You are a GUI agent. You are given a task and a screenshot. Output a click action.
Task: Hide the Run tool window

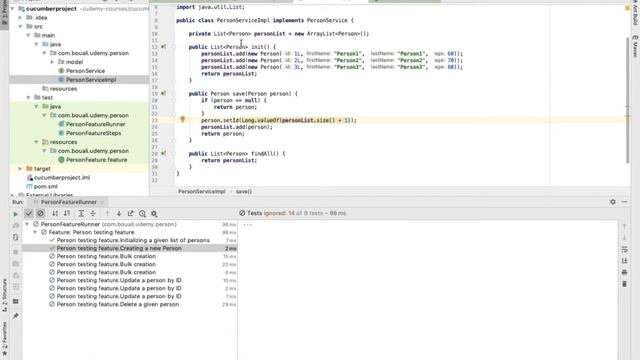[624, 202]
